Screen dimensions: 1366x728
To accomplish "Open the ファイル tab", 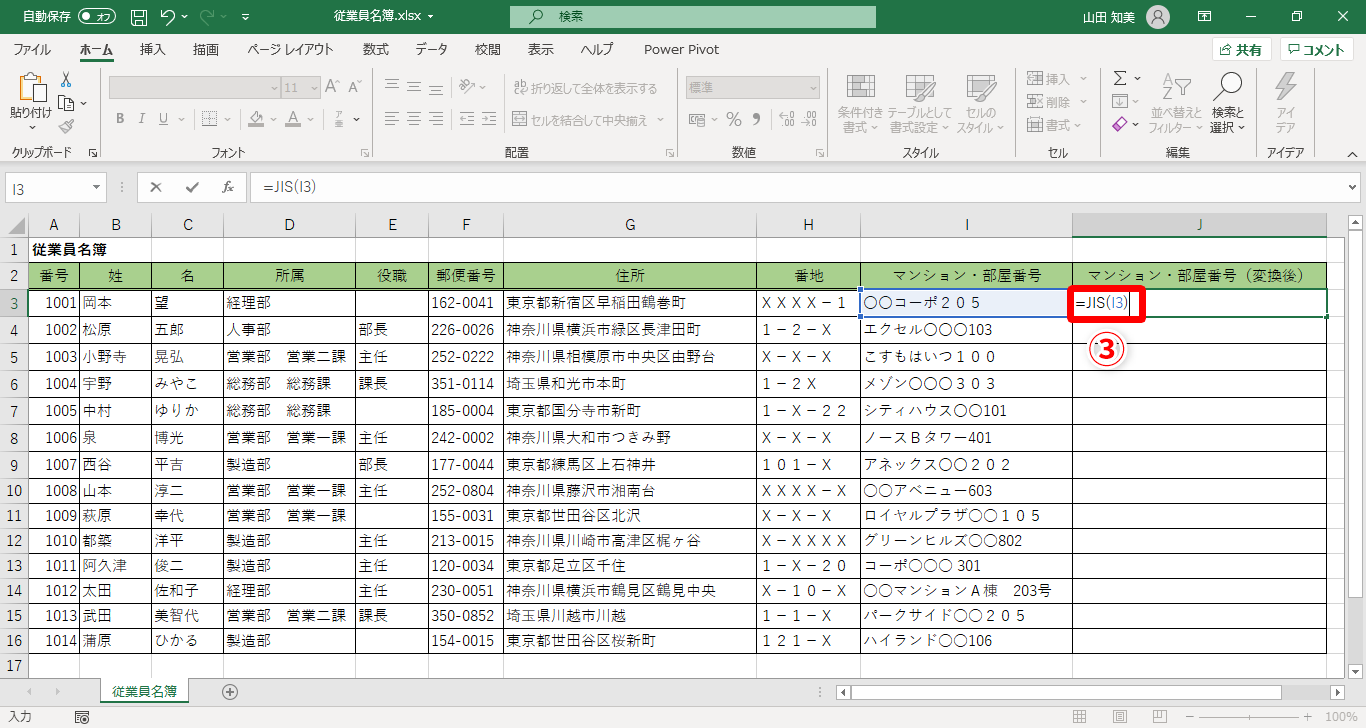I will click(32, 49).
